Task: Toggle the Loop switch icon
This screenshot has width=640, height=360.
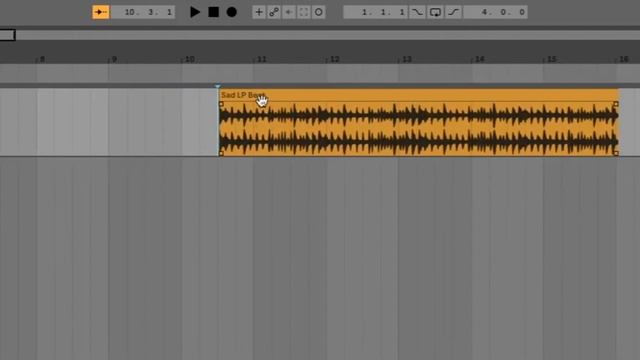Action: pyautogui.click(x=435, y=12)
